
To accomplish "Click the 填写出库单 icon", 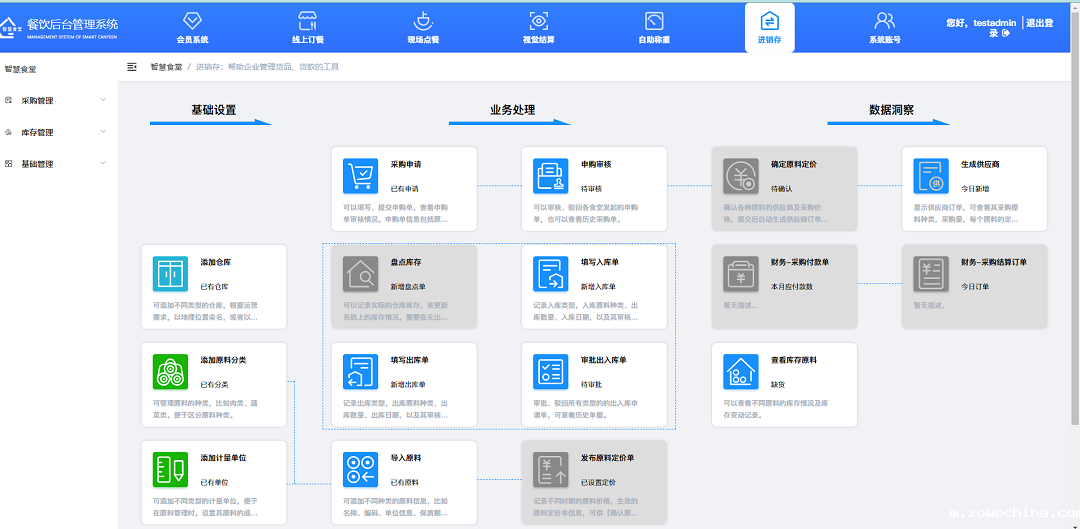I will tap(360, 371).
